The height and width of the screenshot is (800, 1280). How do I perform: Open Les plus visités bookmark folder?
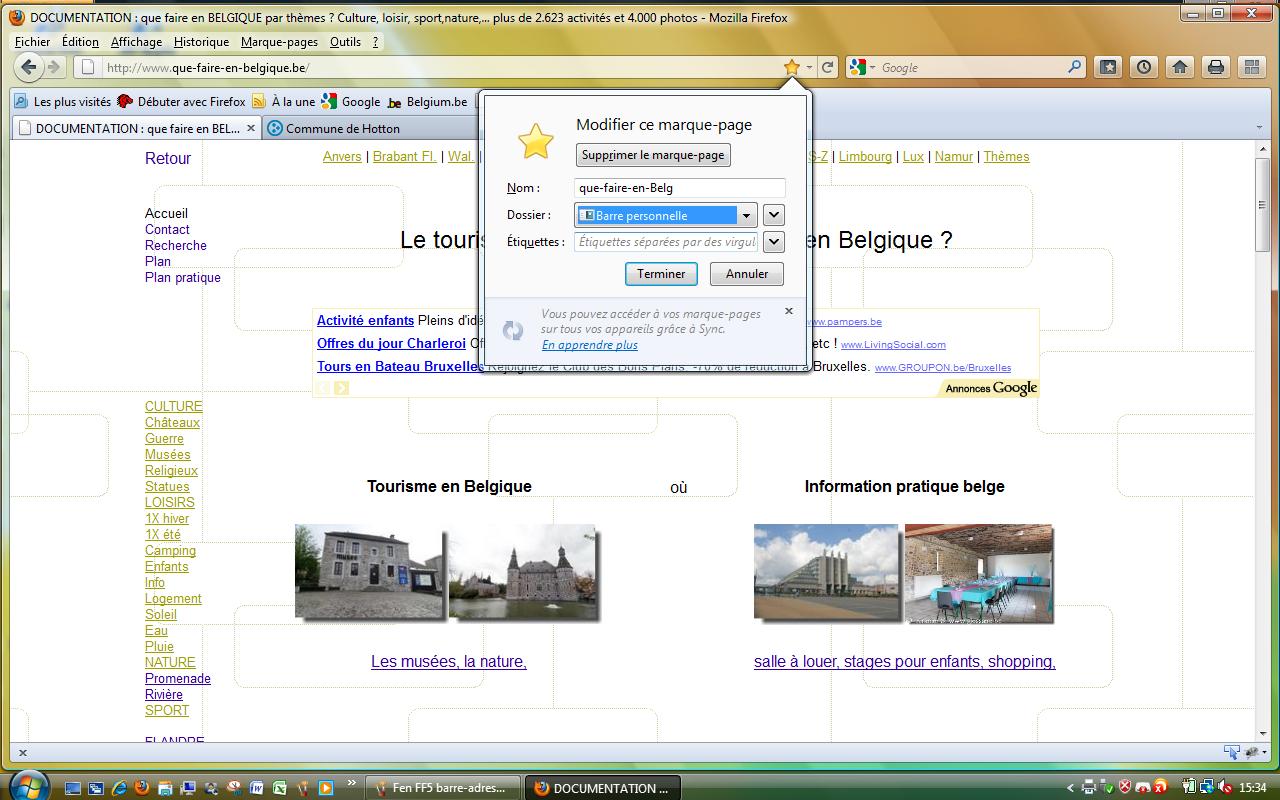coord(62,102)
